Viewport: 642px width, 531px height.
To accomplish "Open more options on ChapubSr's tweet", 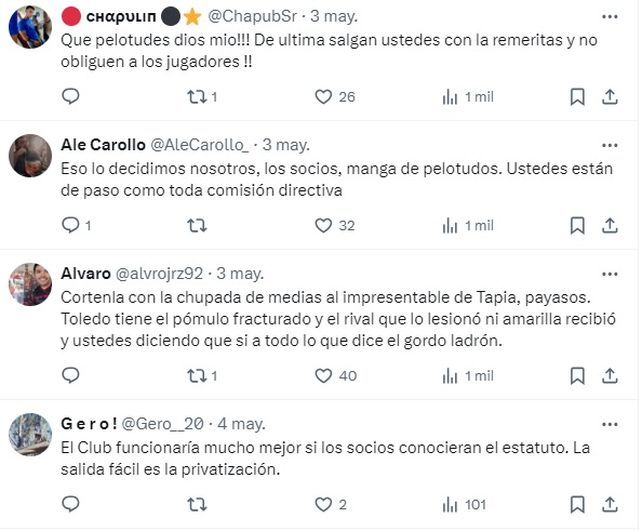I will click(609, 17).
